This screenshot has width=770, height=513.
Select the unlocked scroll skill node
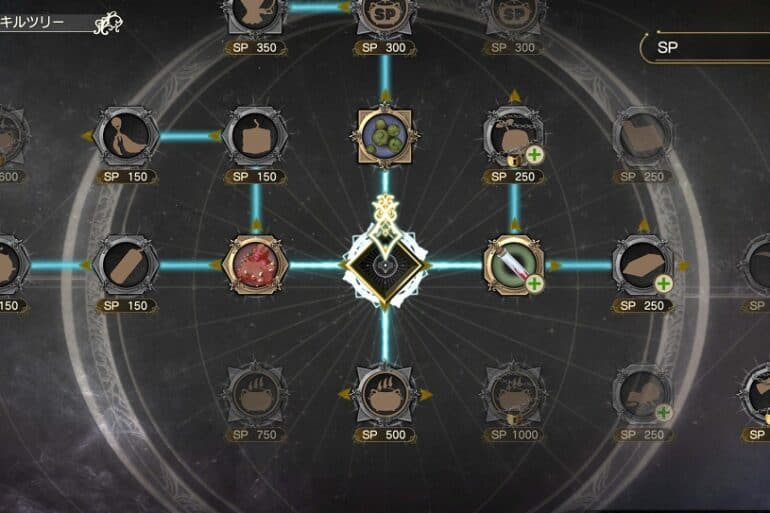tap(514, 265)
